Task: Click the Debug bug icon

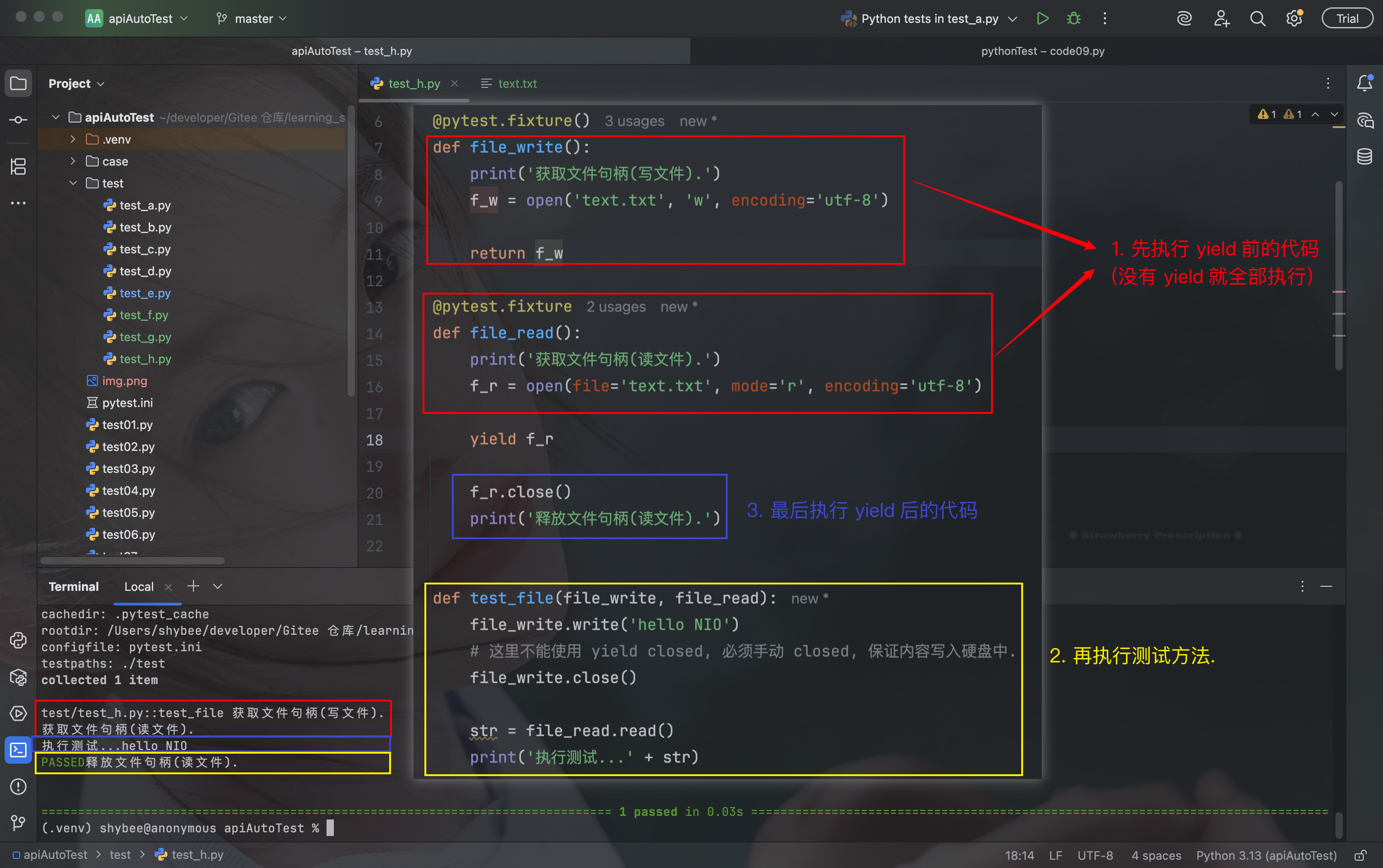Action: tap(1073, 18)
